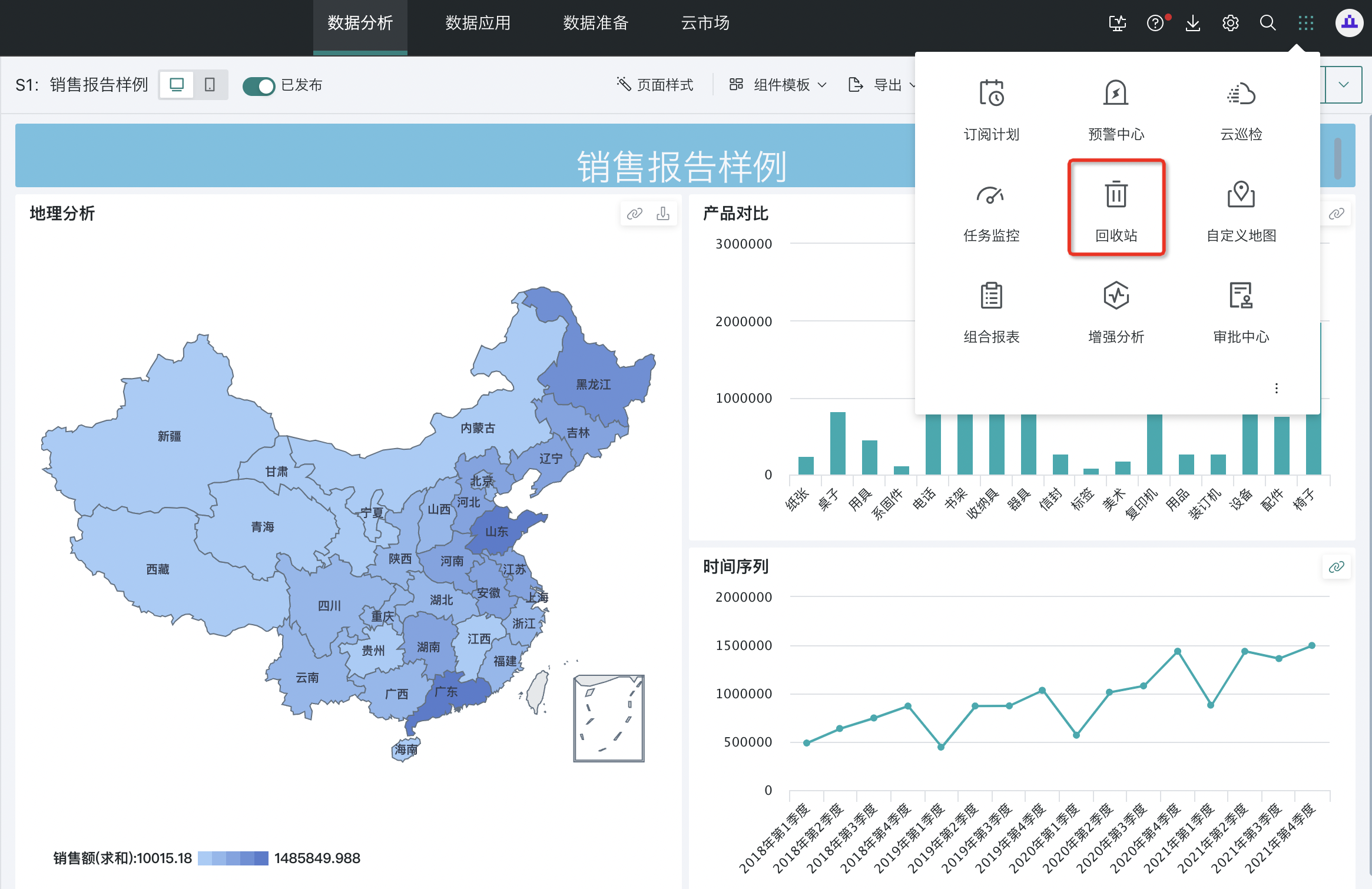Image resolution: width=1372 pixels, height=889 pixels.
Task: Click 黑龙江 region on the map
Action: pyautogui.click(x=593, y=384)
